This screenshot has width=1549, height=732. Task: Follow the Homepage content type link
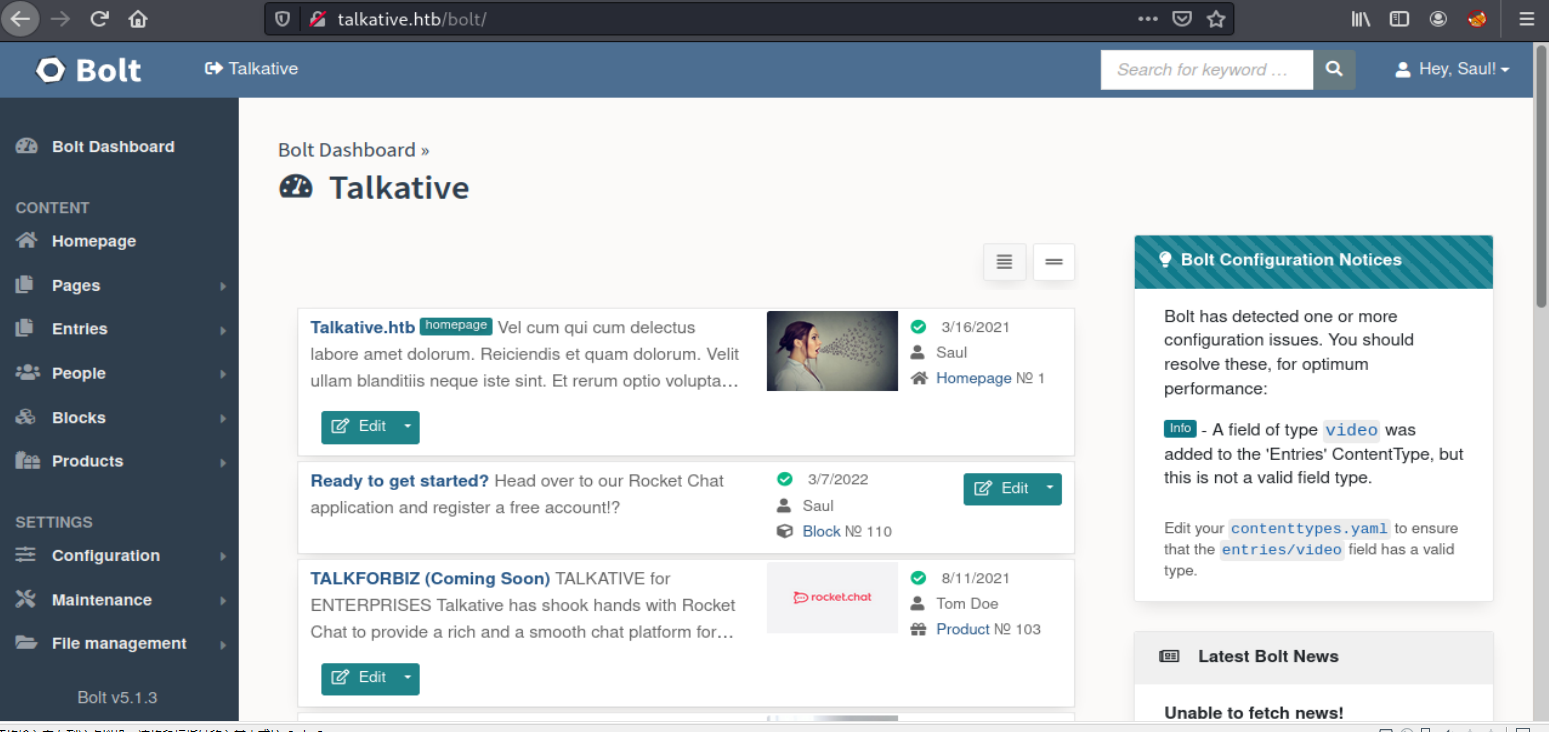pos(974,378)
